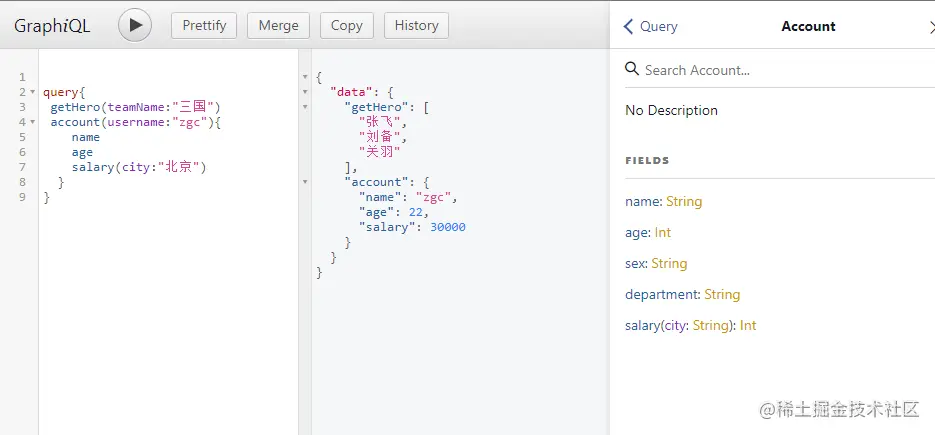Click the Int type next to age
Image resolution: width=935 pixels, height=435 pixels.
[x=663, y=233]
